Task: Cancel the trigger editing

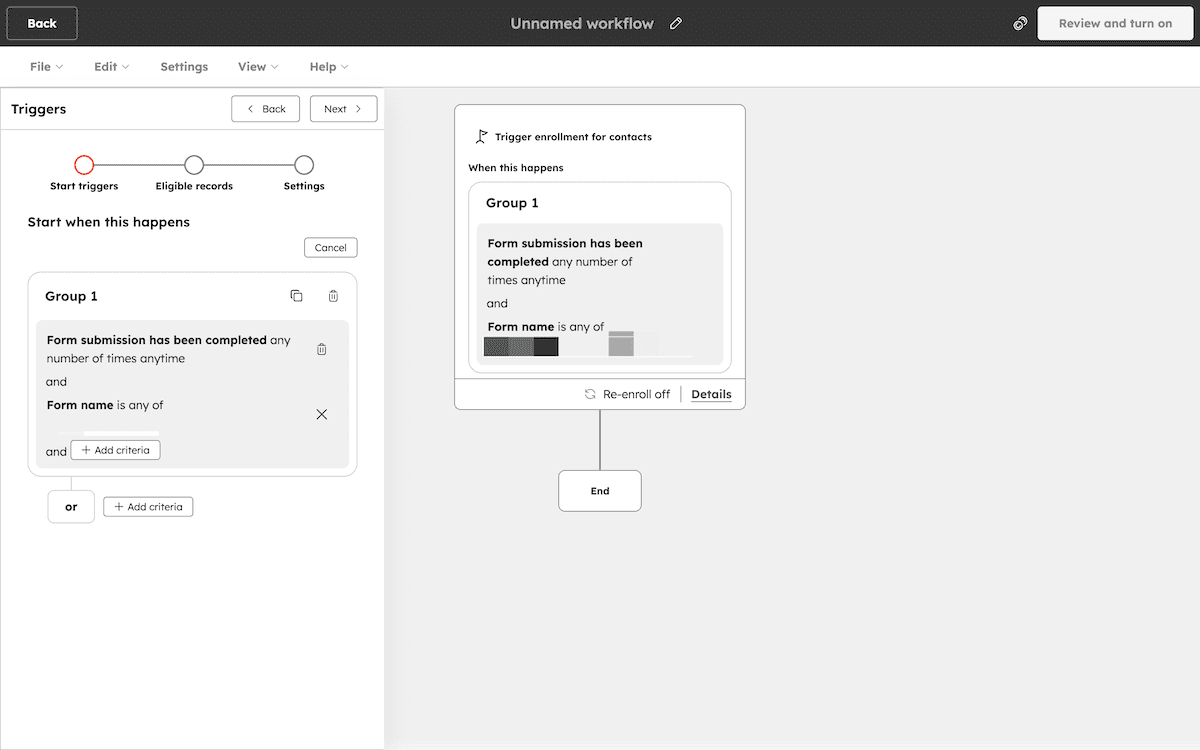Action: click(x=330, y=247)
